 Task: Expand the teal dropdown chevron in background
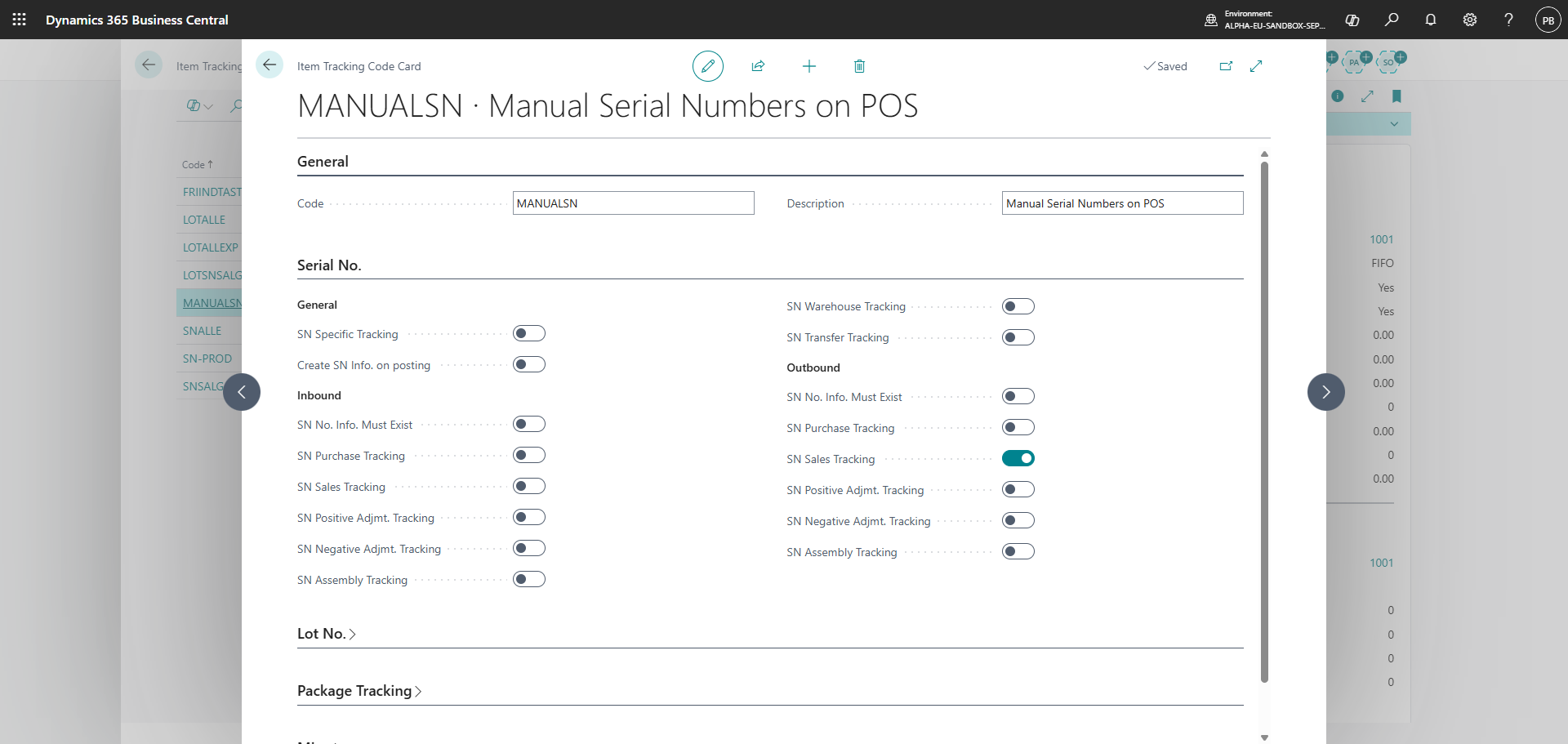1394,124
